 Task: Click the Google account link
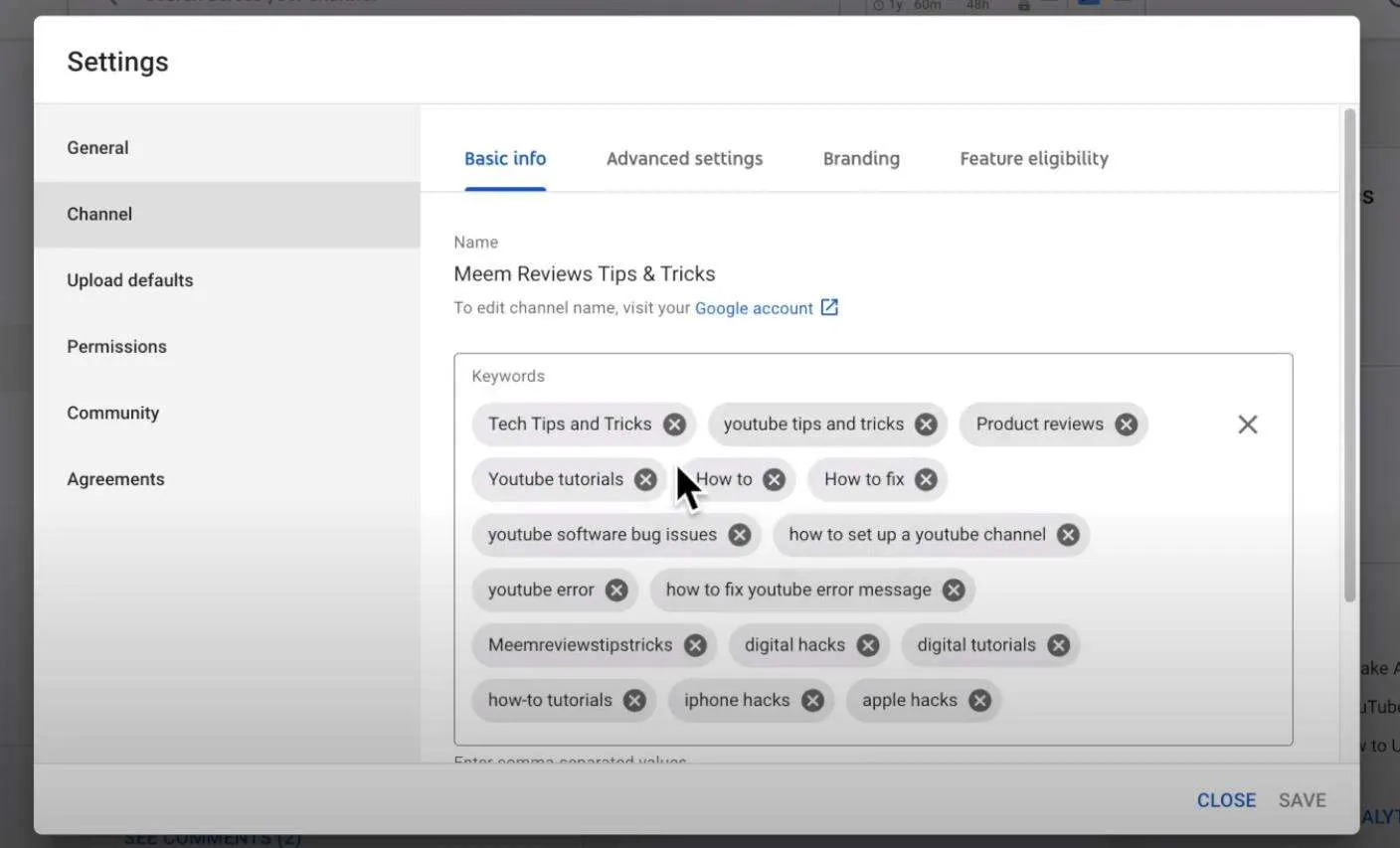[x=754, y=308]
